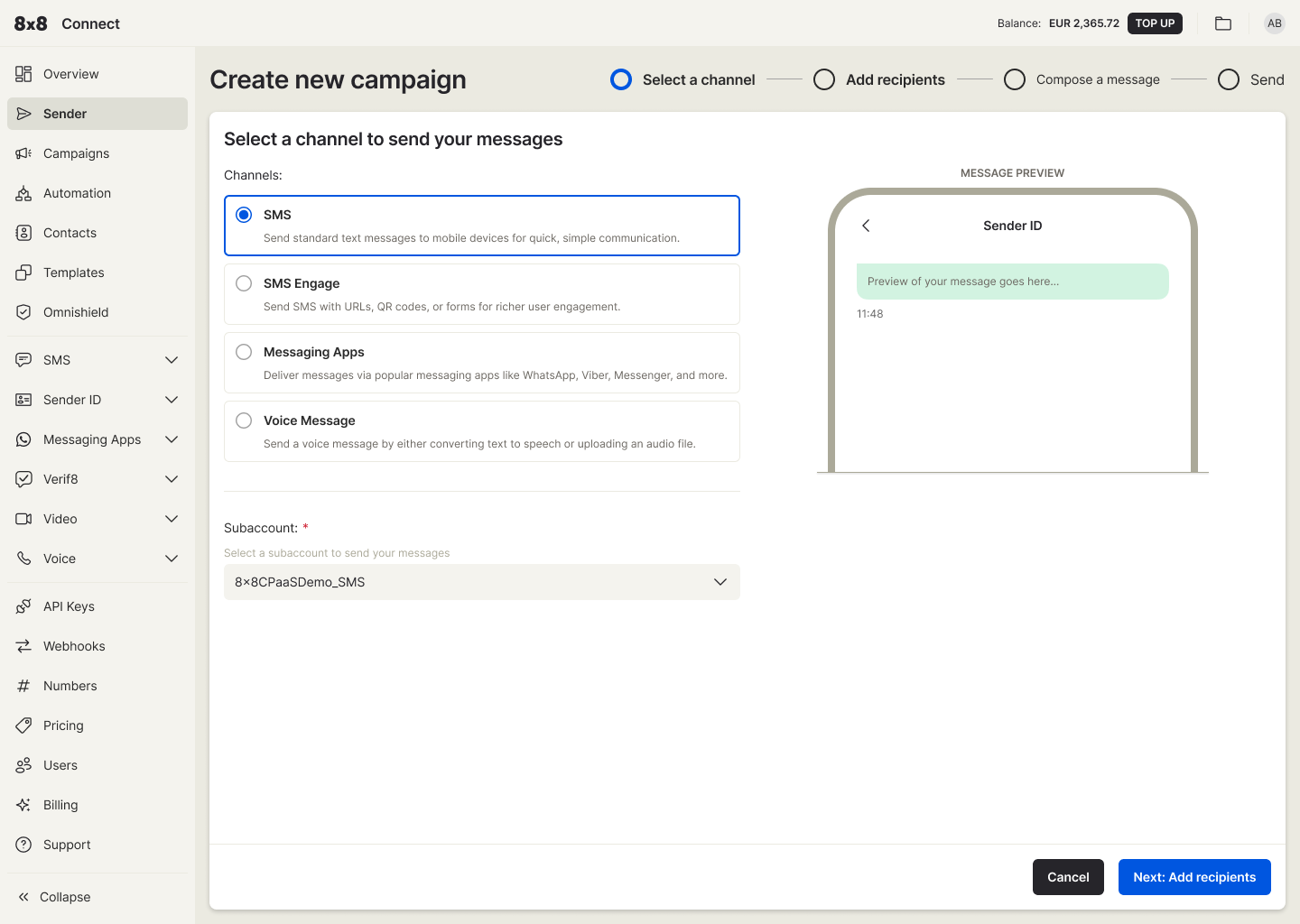Cancel the campaign creation
Viewport: 1300px width, 924px height.
[1068, 877]
